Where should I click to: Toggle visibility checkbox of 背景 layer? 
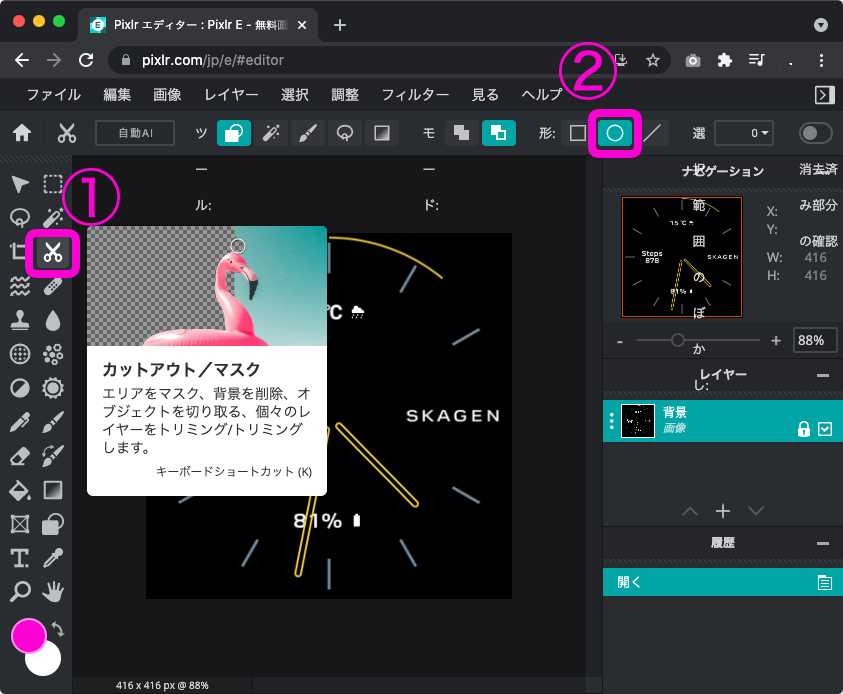point(825,428)
